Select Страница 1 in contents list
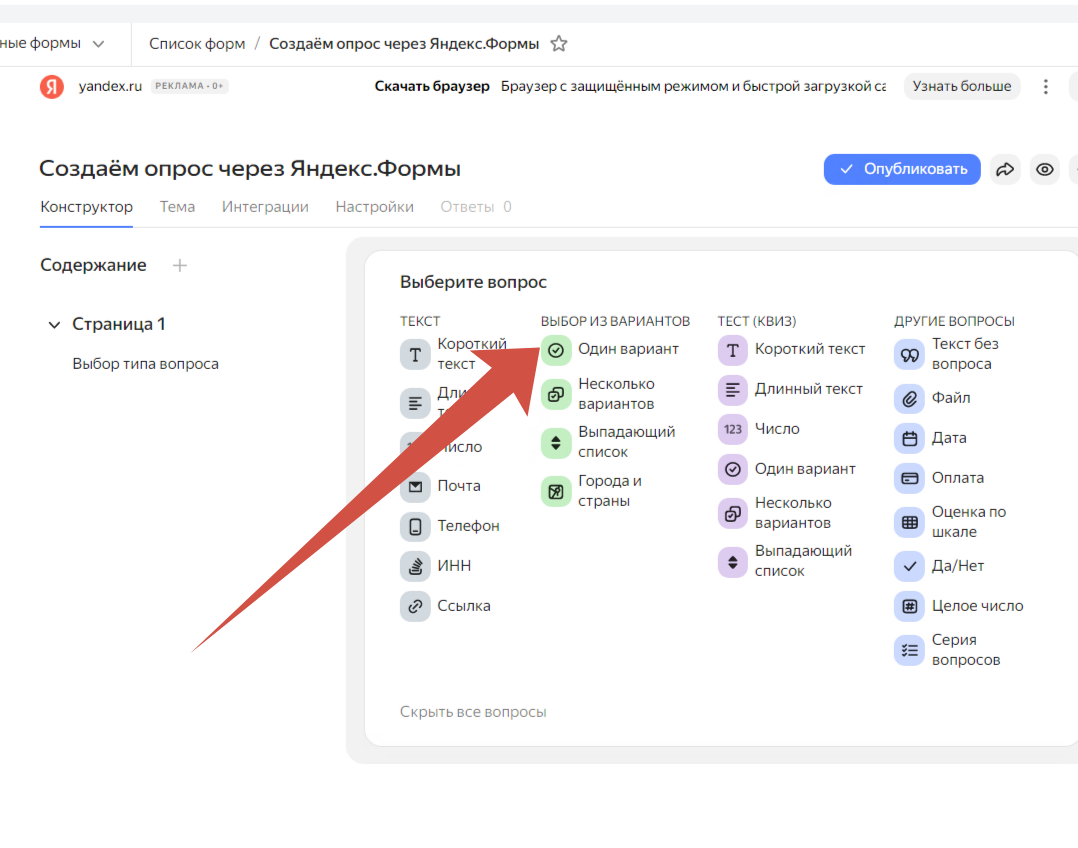Viewport: 1078px width, 848px height. (x=119, y=324)
